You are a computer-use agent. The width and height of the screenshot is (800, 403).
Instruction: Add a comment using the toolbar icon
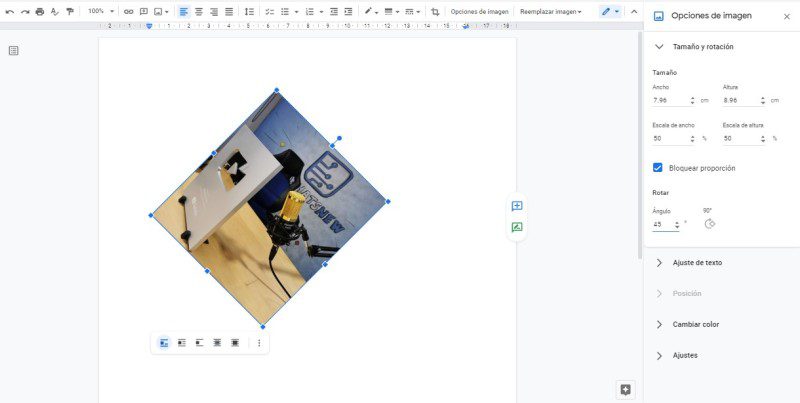tap(144, 11)
